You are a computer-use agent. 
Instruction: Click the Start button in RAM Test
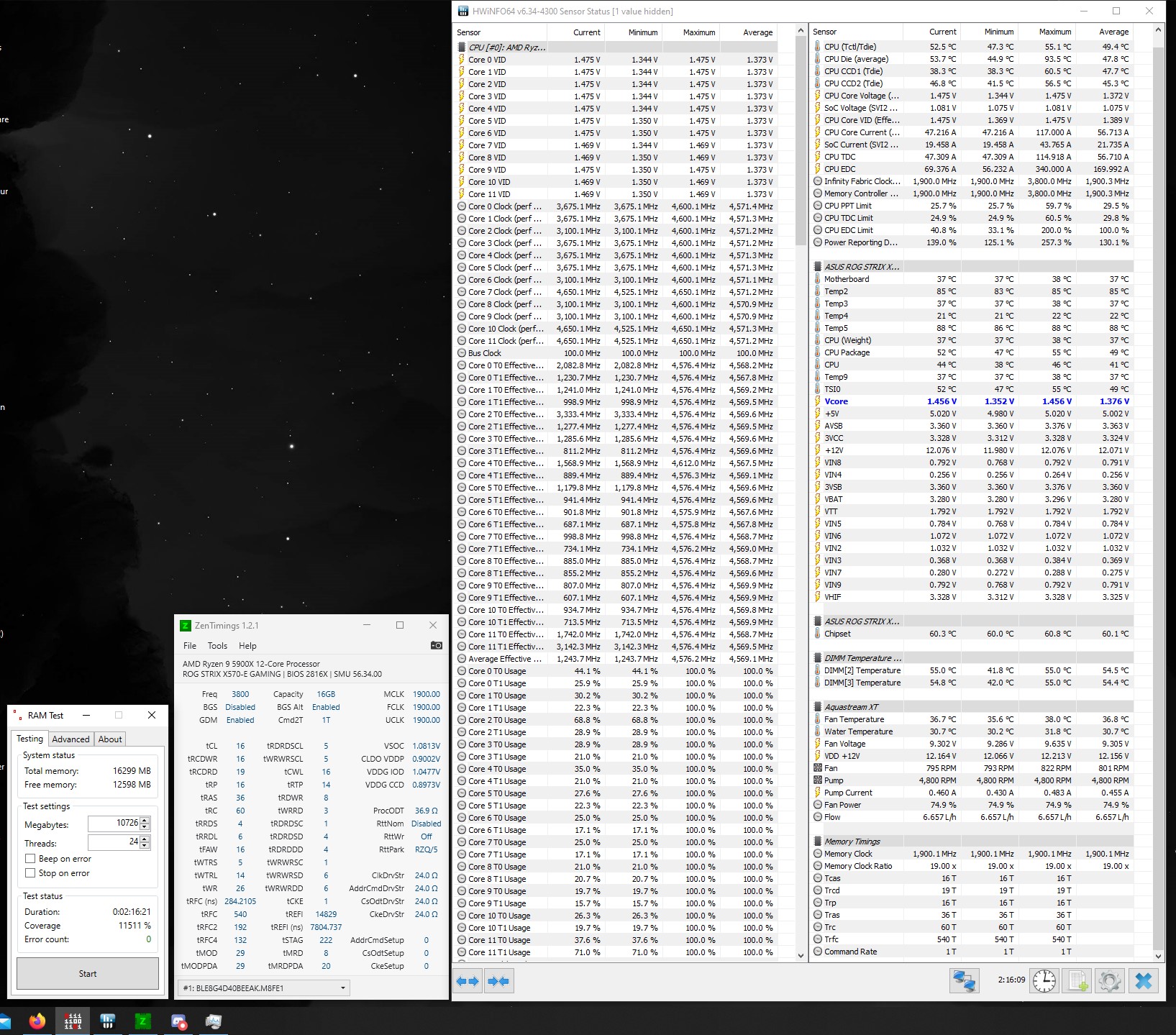[88, 973]
